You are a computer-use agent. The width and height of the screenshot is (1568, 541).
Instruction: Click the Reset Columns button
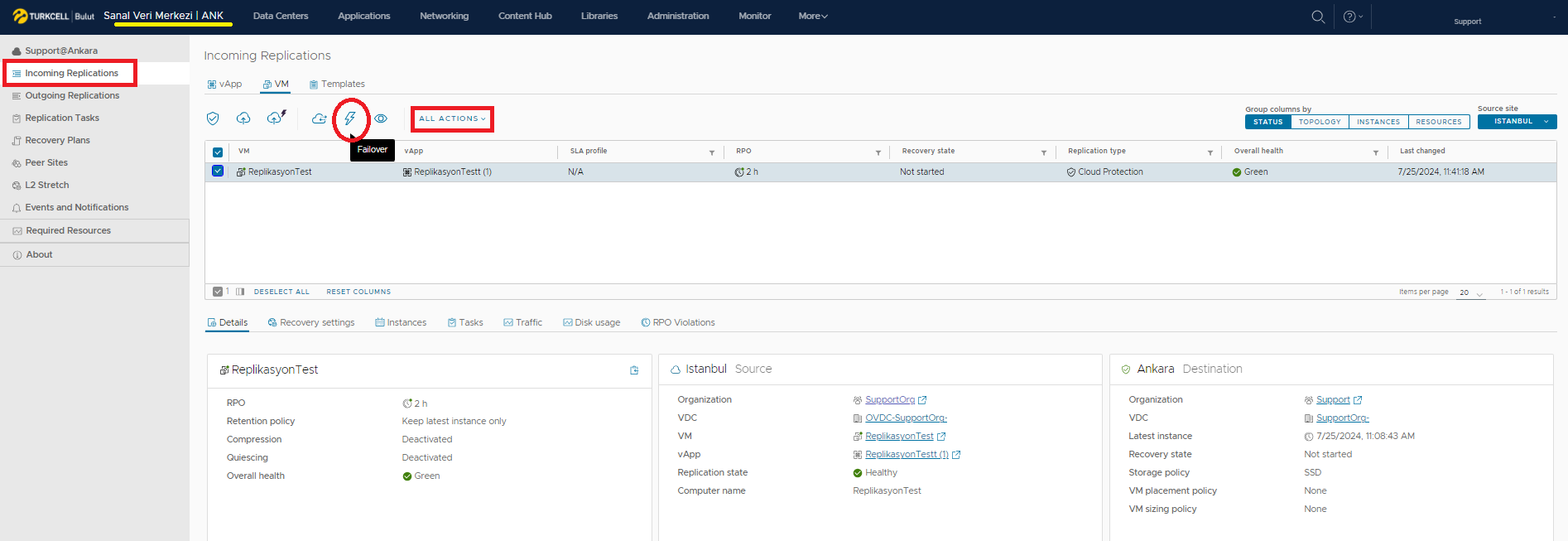358,292
